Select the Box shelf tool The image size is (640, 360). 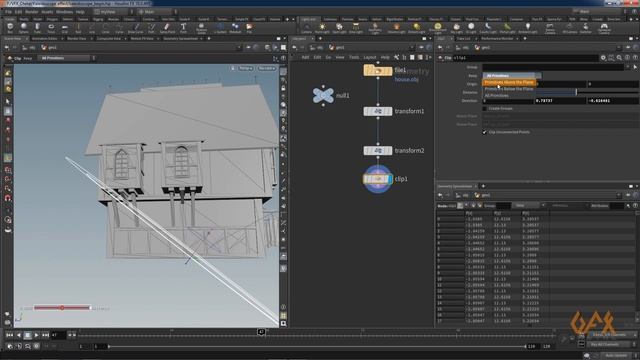[10, 28]
